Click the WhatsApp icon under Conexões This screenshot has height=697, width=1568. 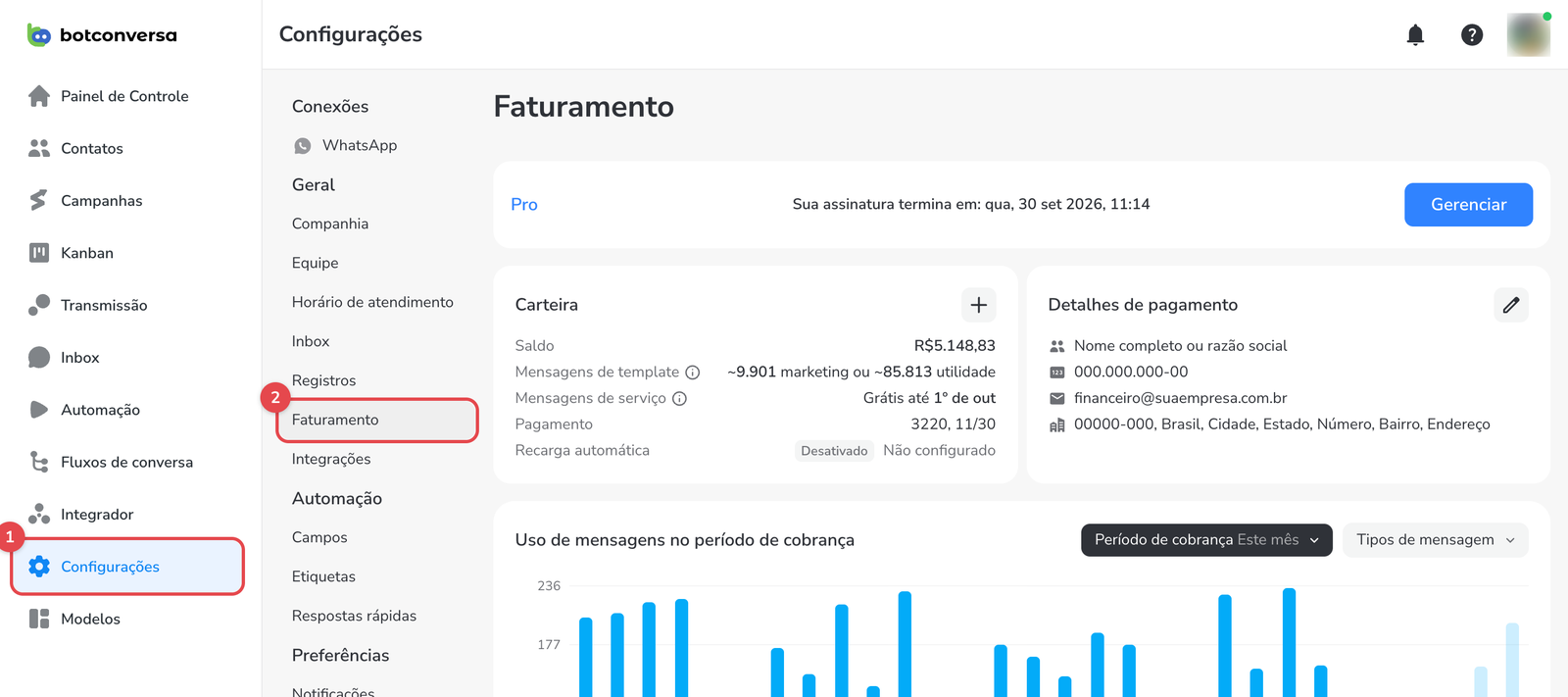click(303, 145)
